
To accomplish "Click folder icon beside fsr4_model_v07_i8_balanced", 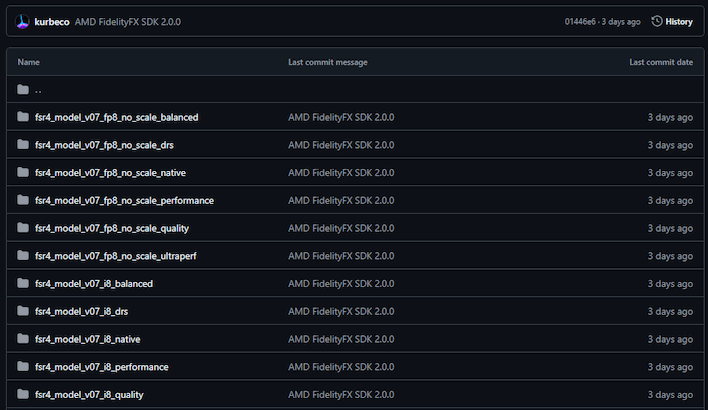I will (x=23, y=284).
